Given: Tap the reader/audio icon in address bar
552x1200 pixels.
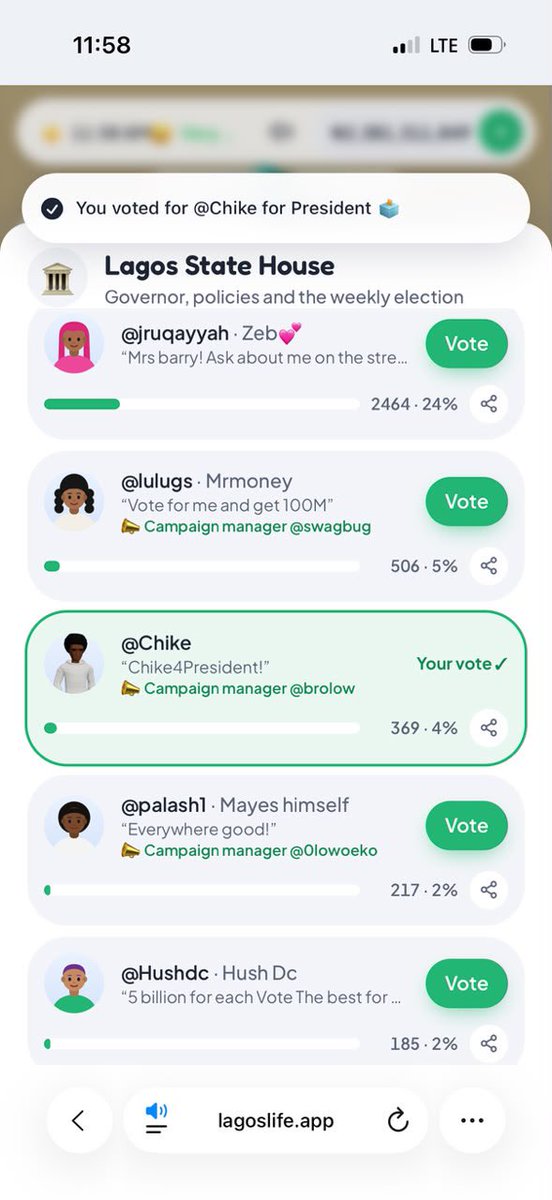Looking at the screenshot, I should point(155,1120).
